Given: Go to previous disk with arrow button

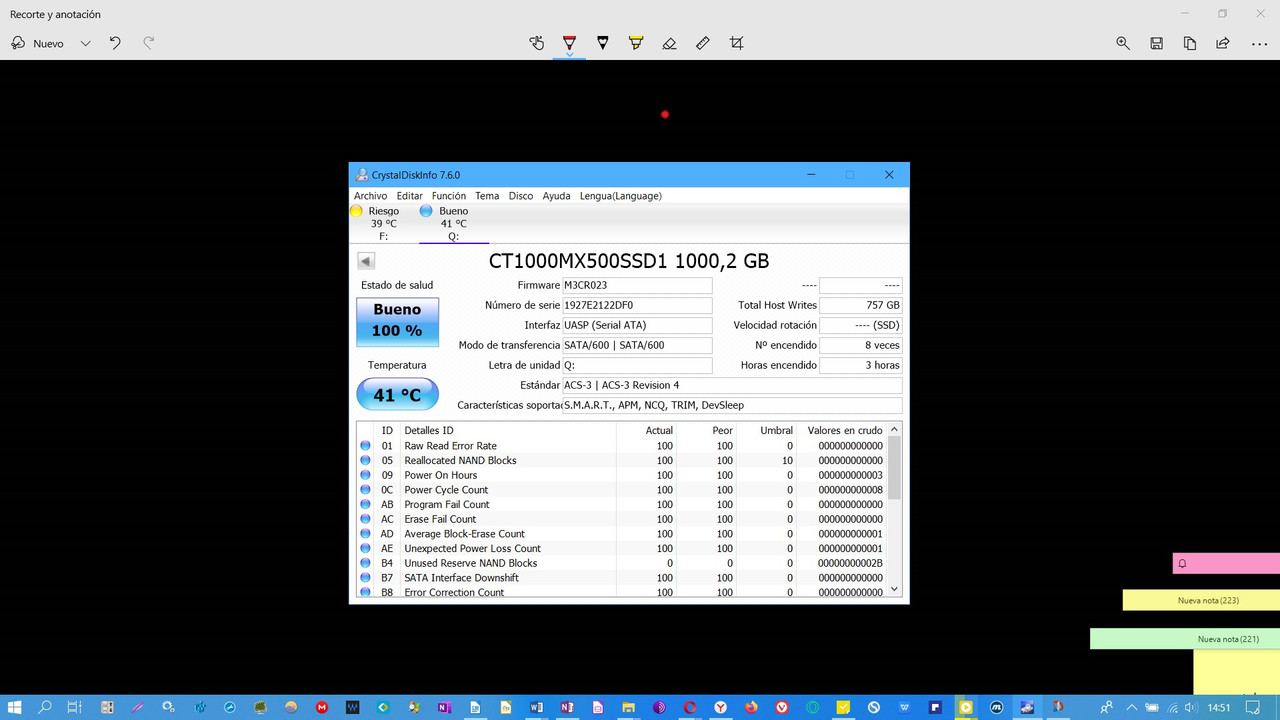Looking at the screenshot, I should 366,261.
